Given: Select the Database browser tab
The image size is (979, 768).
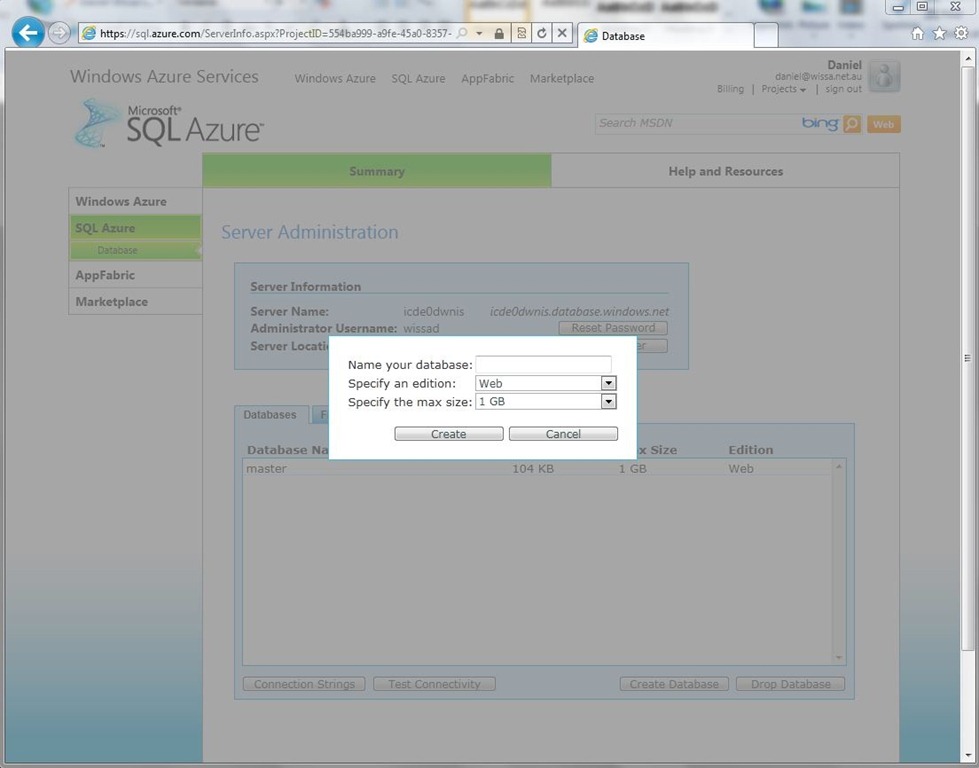Looking at the screenshot, I should pos(666,36).
